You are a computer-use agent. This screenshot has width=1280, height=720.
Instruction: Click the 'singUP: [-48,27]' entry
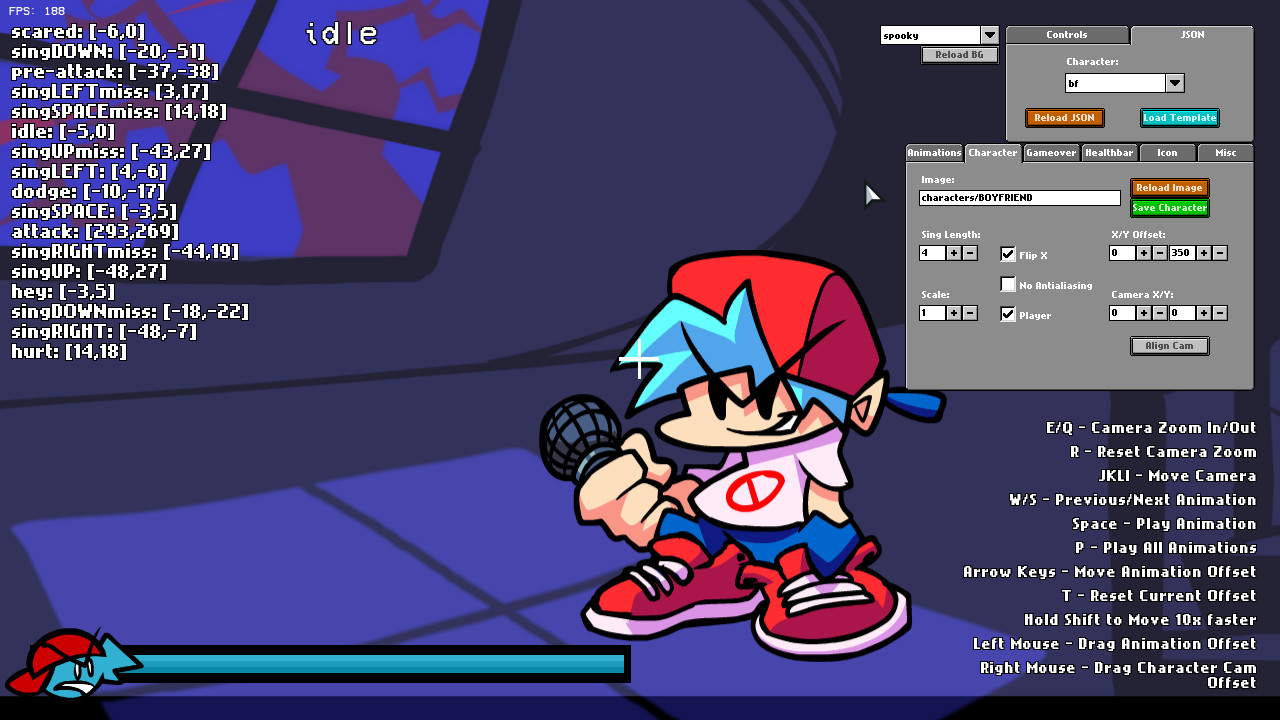89,271
